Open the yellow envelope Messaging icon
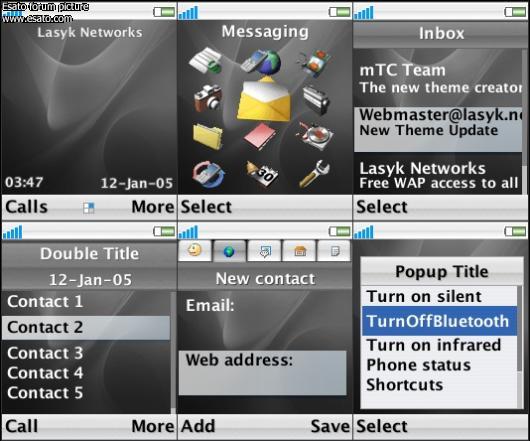530x441 pixels. (x=264, y=100)
